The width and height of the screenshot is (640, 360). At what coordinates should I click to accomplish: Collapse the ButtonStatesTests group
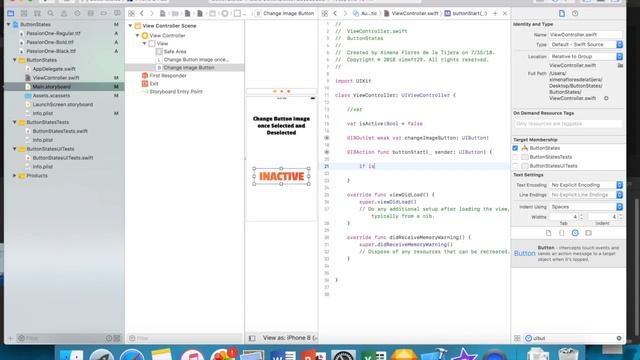click(x=15, y=122)
